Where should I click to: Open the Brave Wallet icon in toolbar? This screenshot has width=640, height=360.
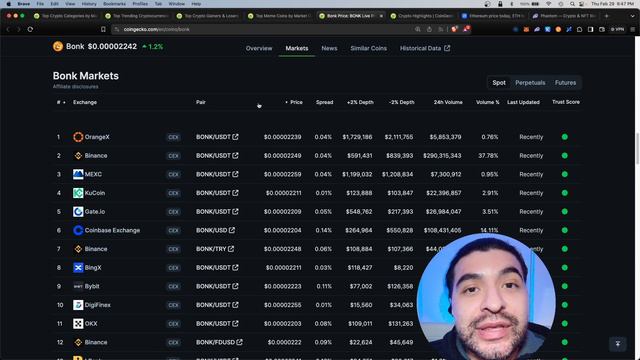(x=602, y=29)
